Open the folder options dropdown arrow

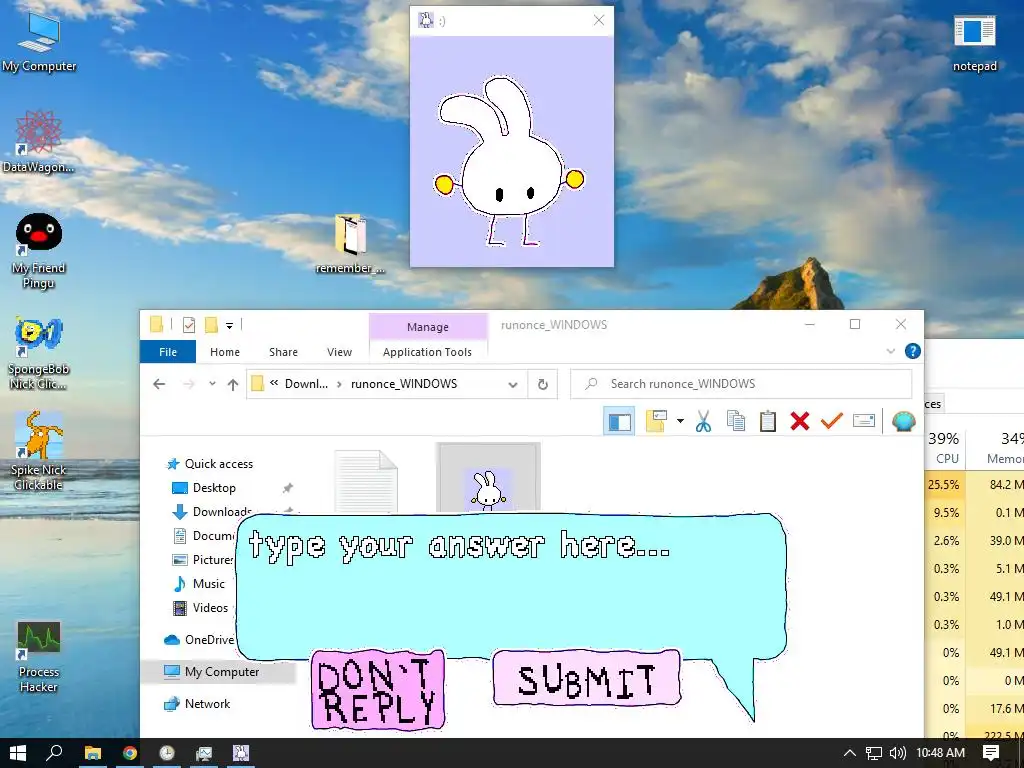(680, 421)
